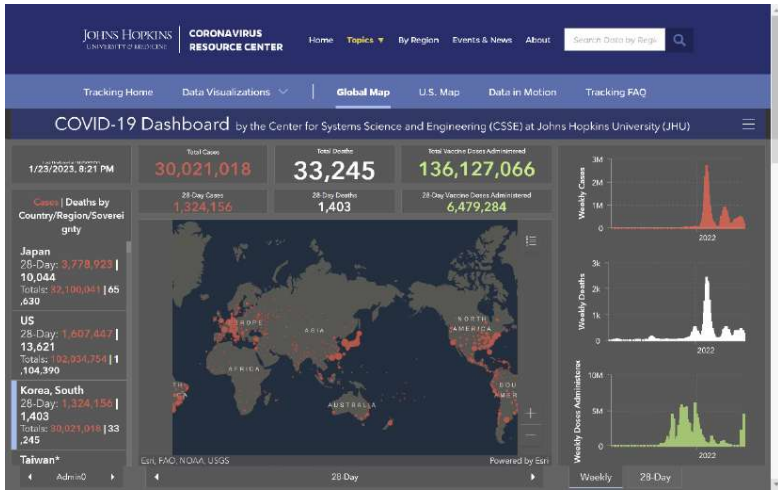Click the COVID-19 Dashboard heading

click(x=142, y=124)
